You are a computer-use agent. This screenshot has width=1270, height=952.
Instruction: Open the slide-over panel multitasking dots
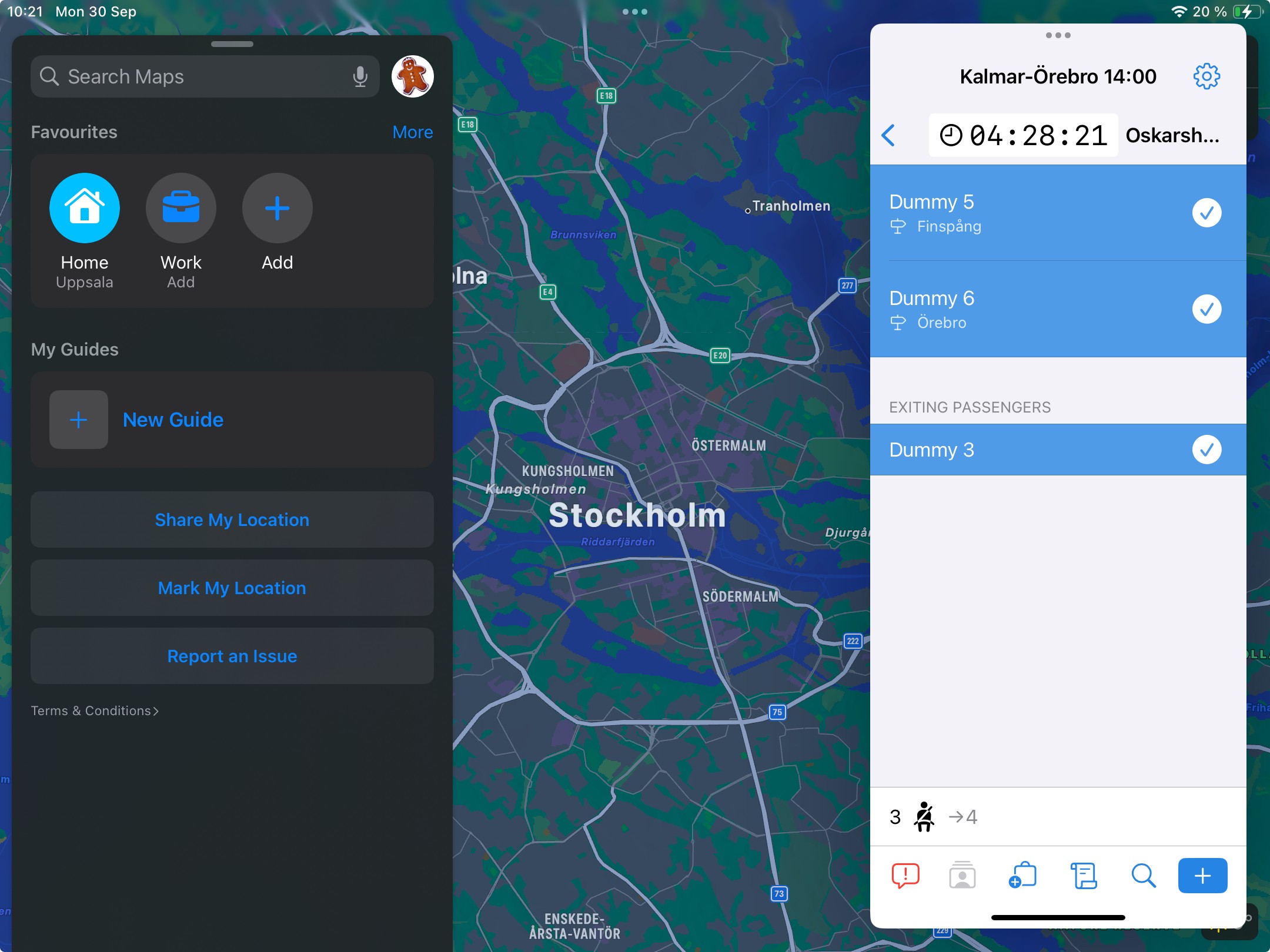[x=1058, y=35]
